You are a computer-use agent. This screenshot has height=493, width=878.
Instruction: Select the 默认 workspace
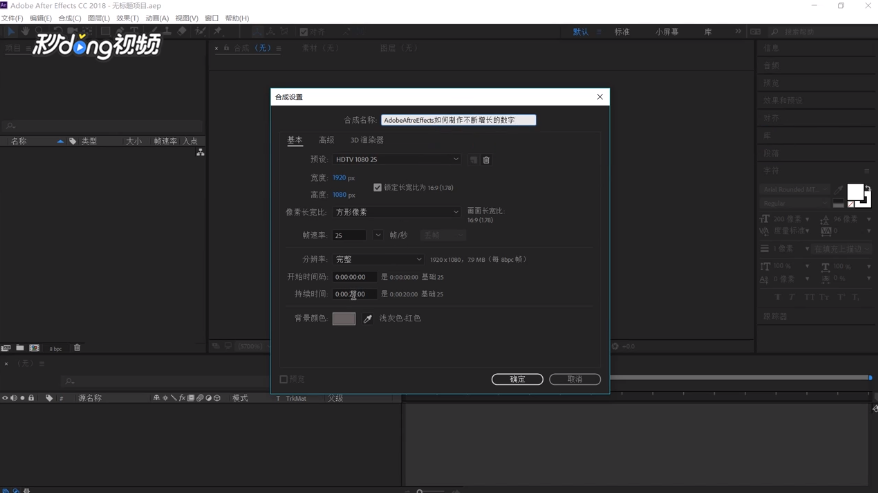(x=580, y=32)
